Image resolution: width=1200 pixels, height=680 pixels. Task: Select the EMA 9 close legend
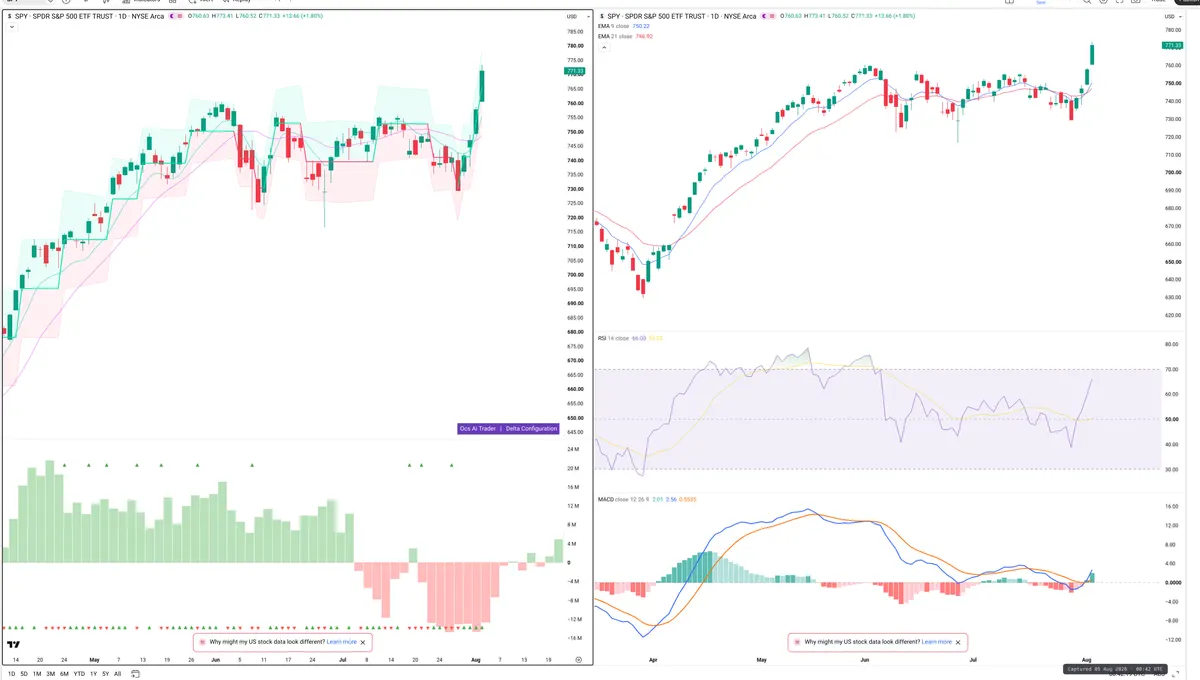(614, 26)
